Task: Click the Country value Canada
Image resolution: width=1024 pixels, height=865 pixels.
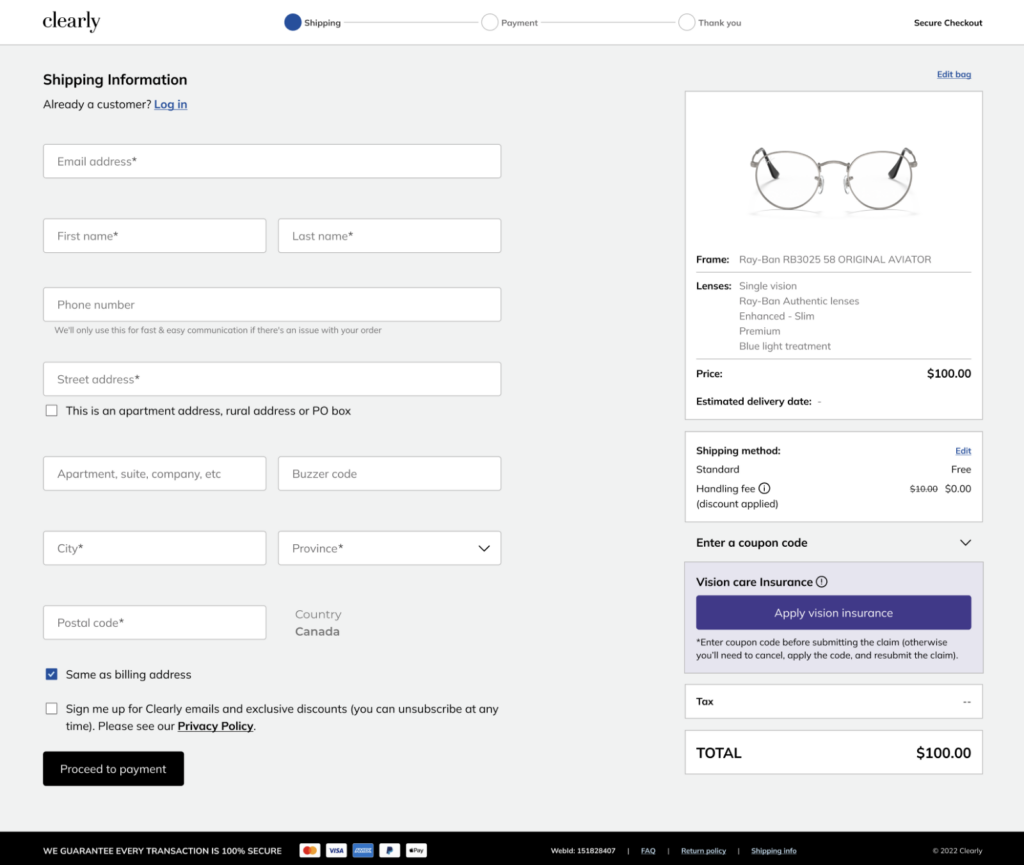Action: point(317,631)
